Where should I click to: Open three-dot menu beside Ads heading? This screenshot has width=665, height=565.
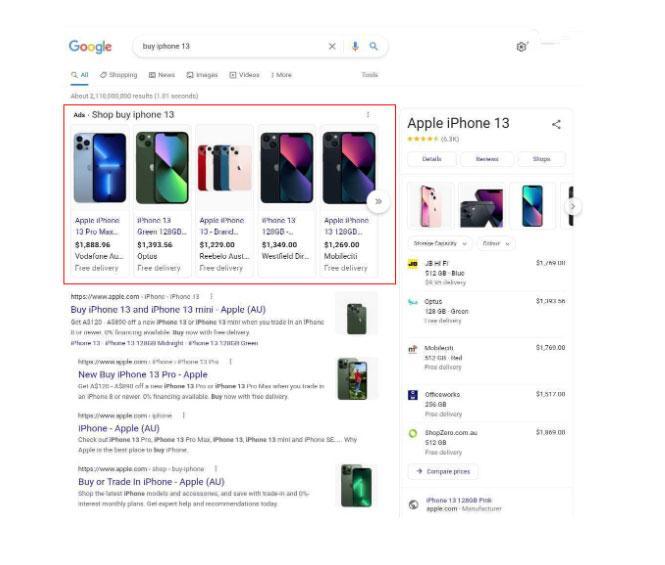coord(368,115)
